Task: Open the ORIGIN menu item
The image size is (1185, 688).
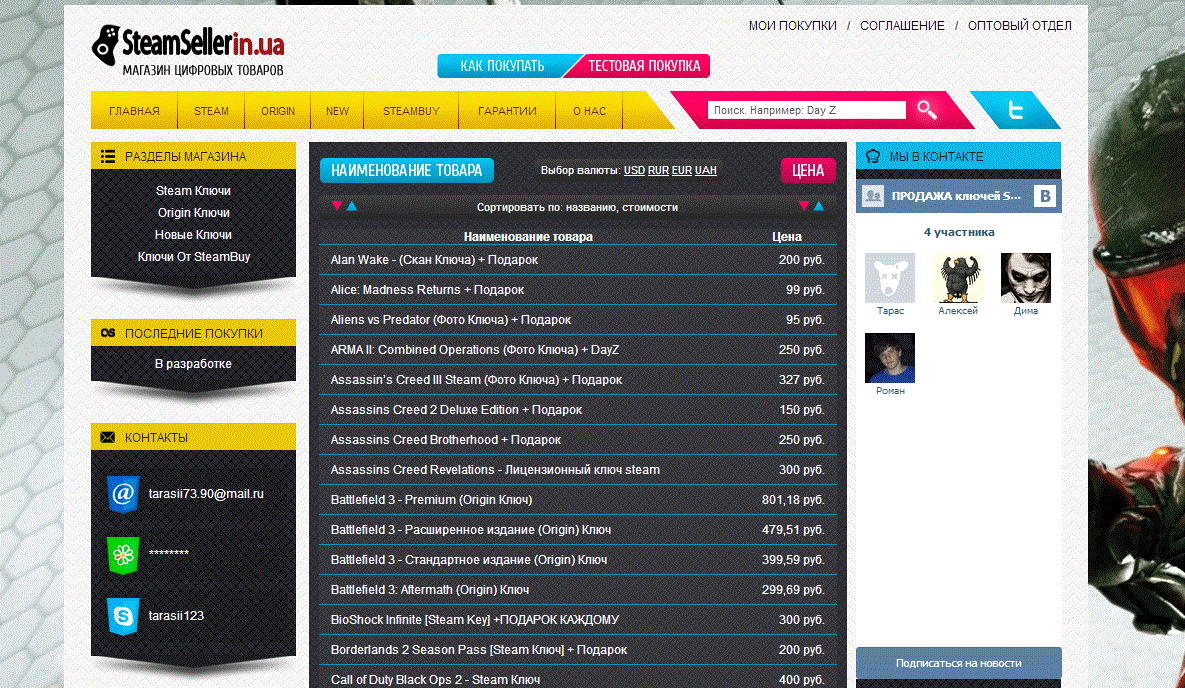Action: point(278,111)
